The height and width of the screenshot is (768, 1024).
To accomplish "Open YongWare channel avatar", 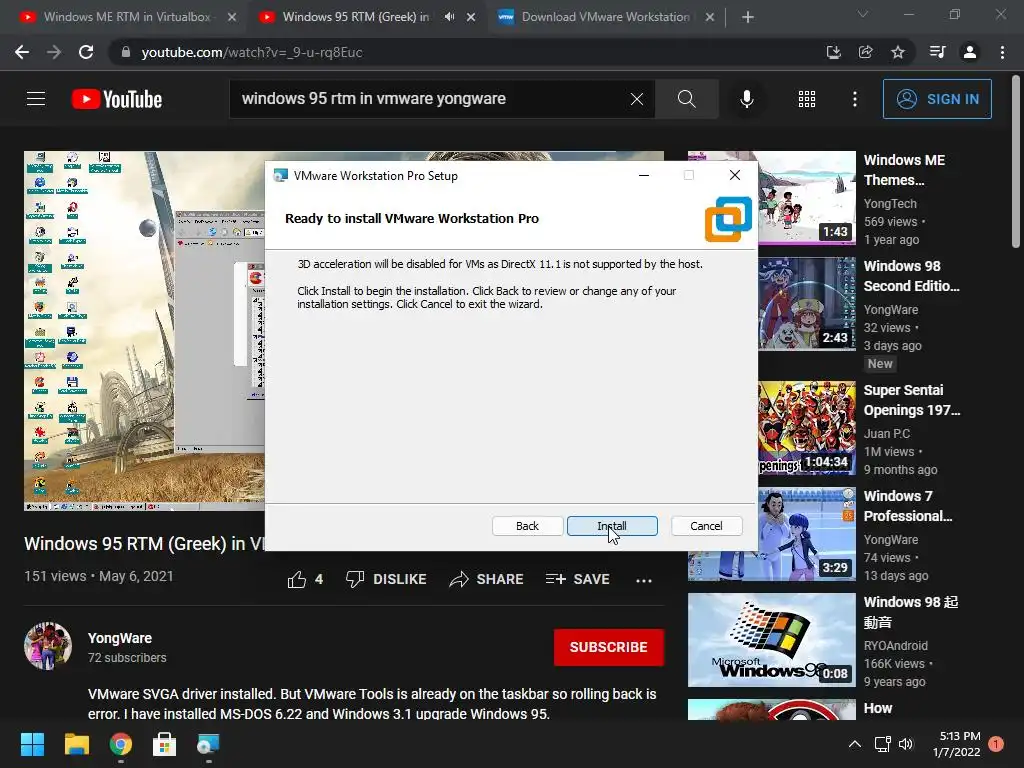I will (48, 646).
